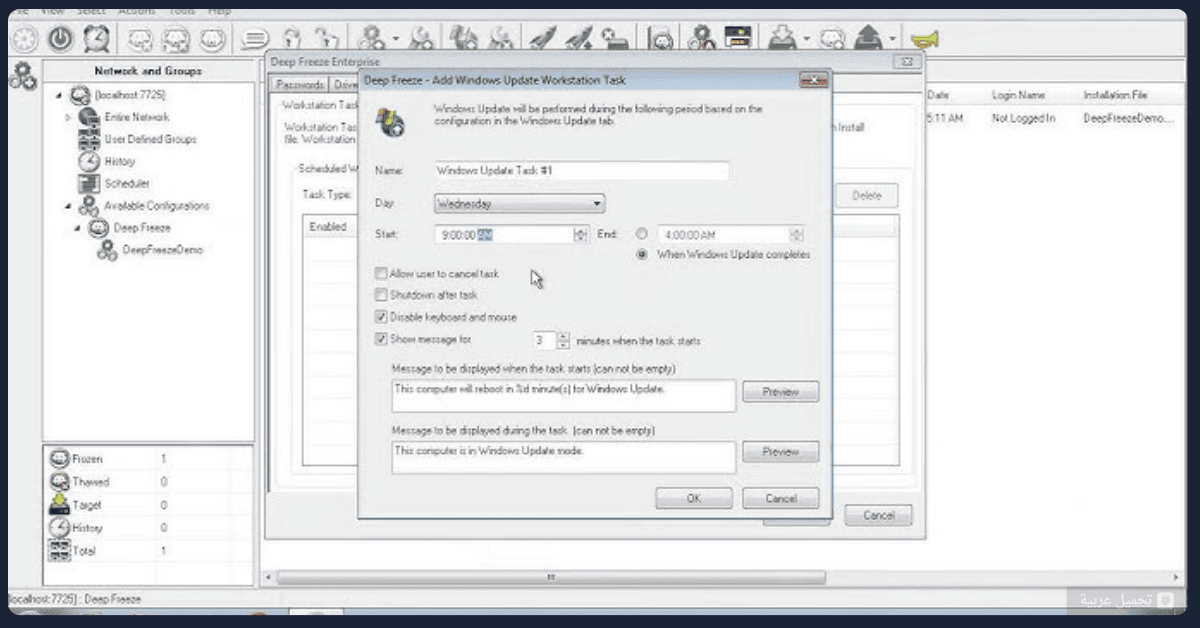Open dropdown arrow beside upload tray icon
The image size is (1200, 628).
pyautogui.click(x=892, y=40)
